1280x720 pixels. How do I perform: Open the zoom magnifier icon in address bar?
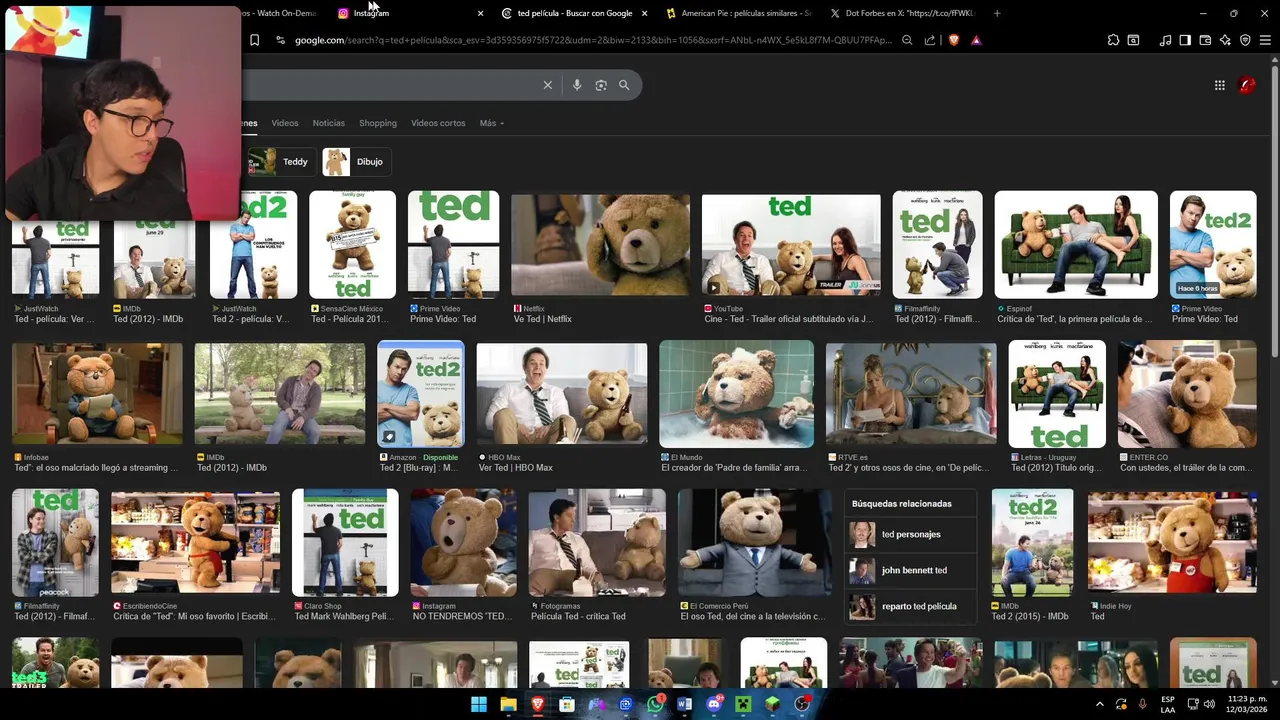907,40
